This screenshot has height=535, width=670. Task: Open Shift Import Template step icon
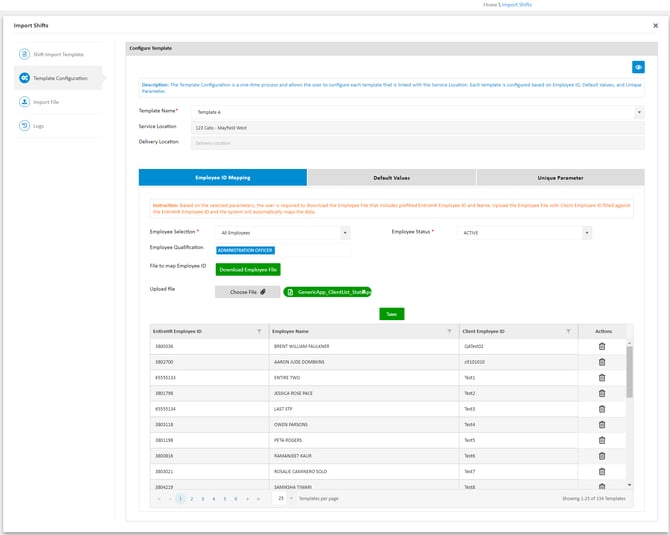click(24, 54)
